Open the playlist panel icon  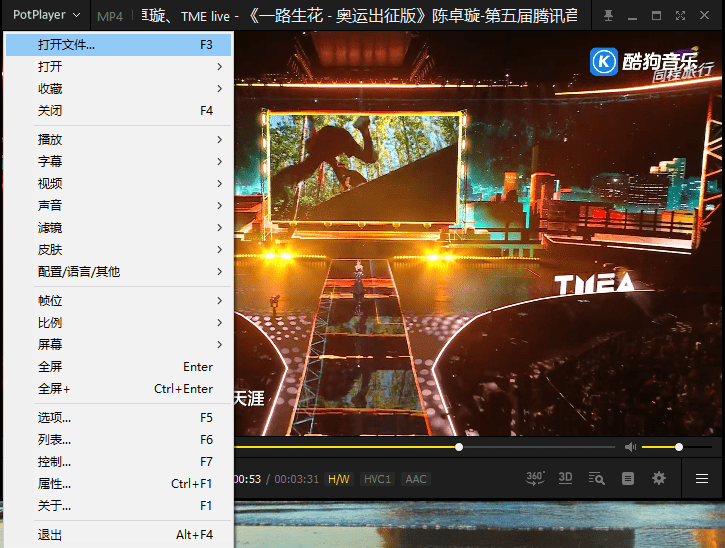coord(627,478)
